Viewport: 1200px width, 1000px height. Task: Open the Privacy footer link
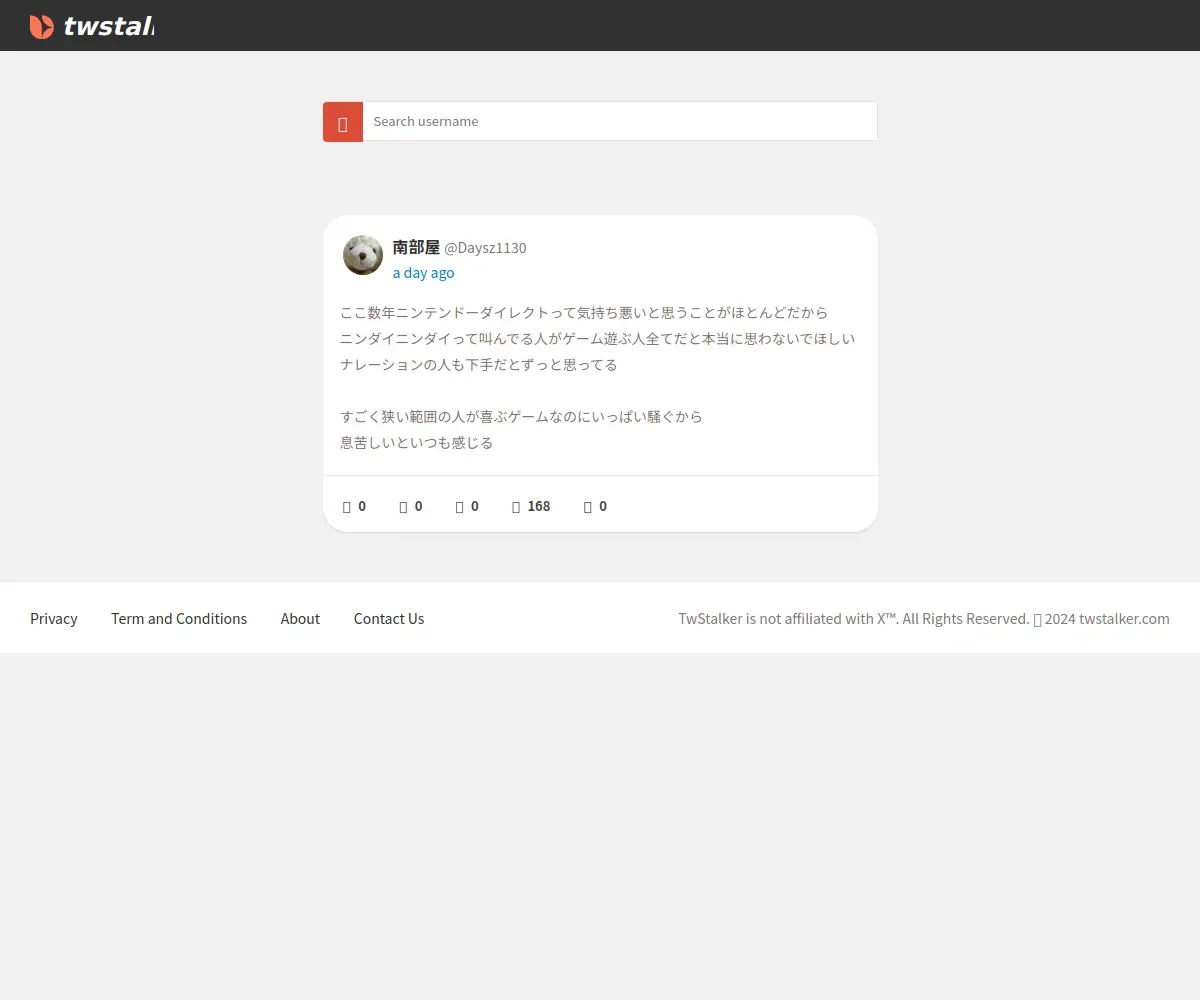(x=54, y=619)
